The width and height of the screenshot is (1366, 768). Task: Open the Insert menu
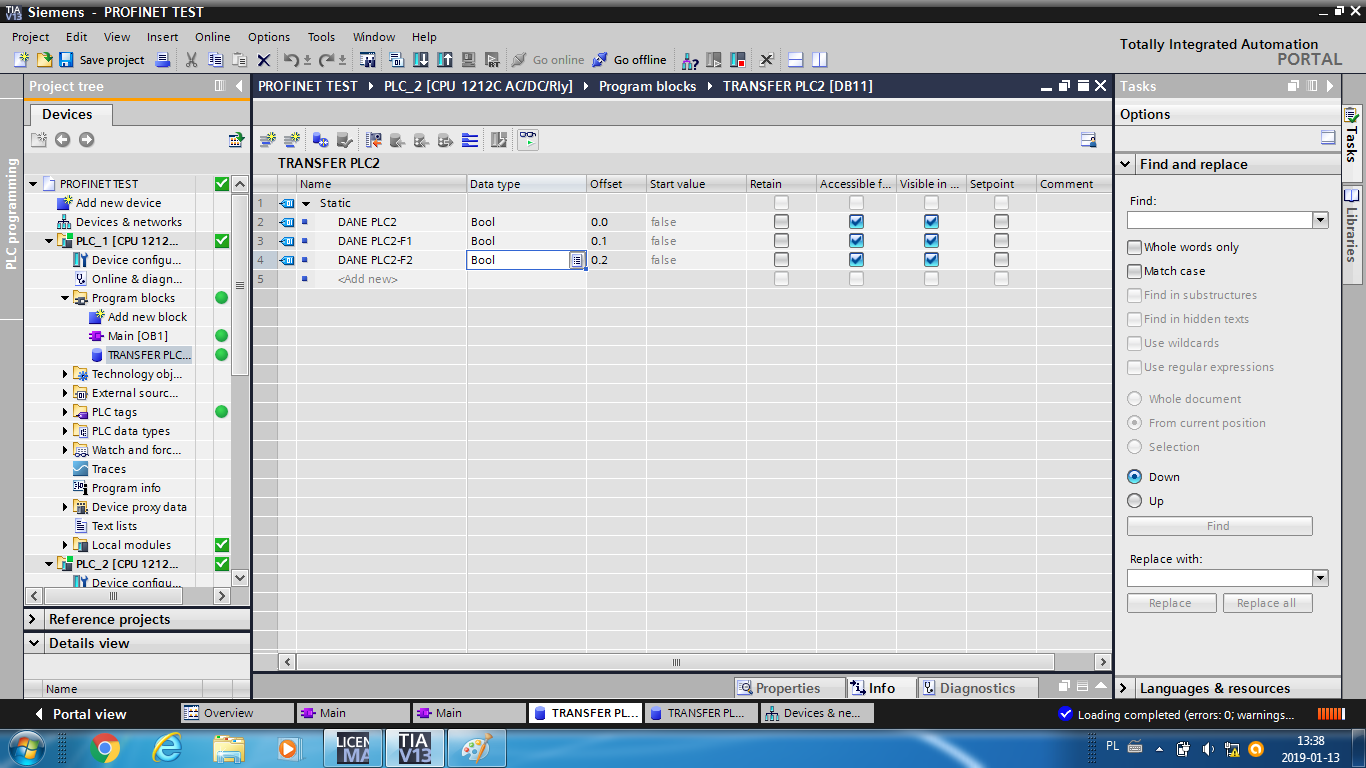162,37
